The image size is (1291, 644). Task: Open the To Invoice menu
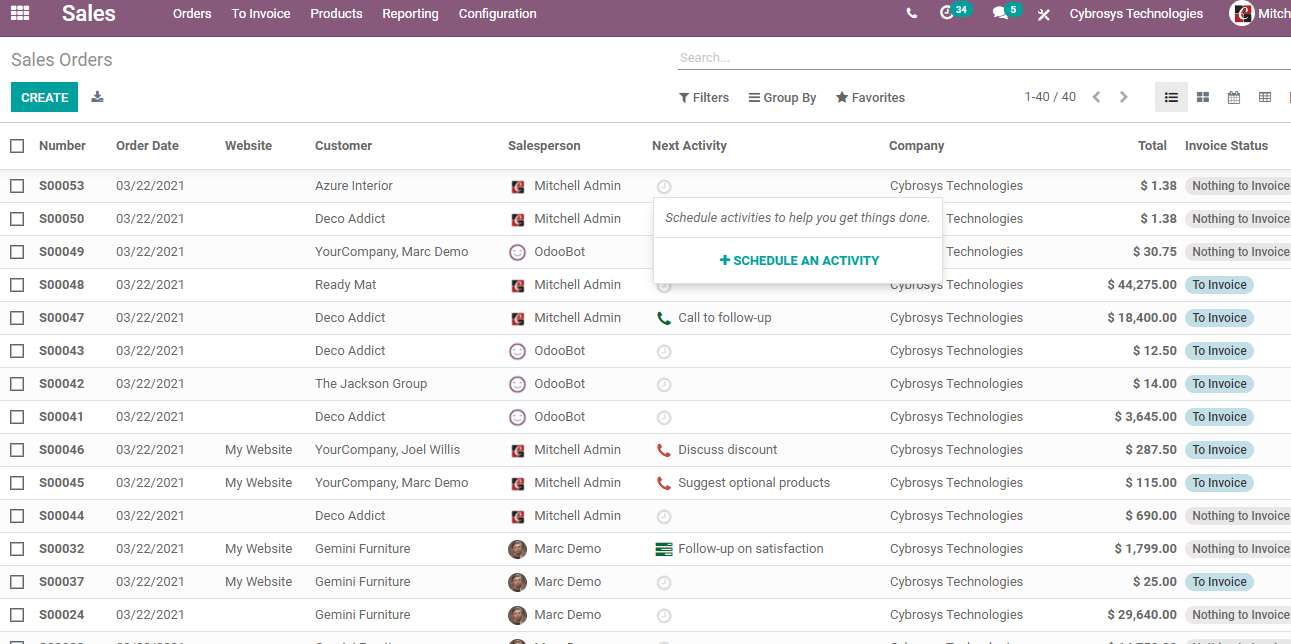pos(261,14)
